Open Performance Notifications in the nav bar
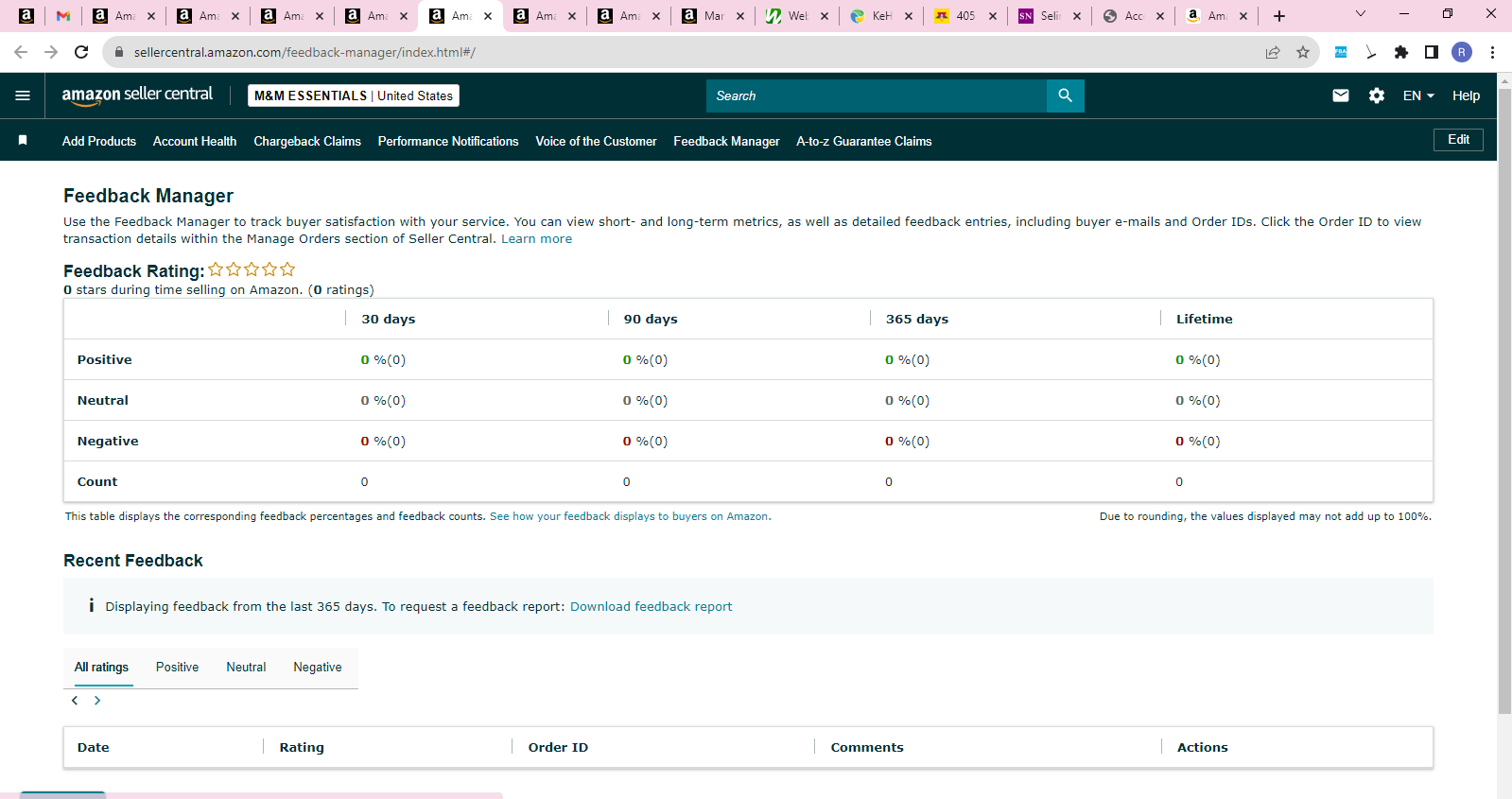The image size is (1512, 799). click(448, 141)
